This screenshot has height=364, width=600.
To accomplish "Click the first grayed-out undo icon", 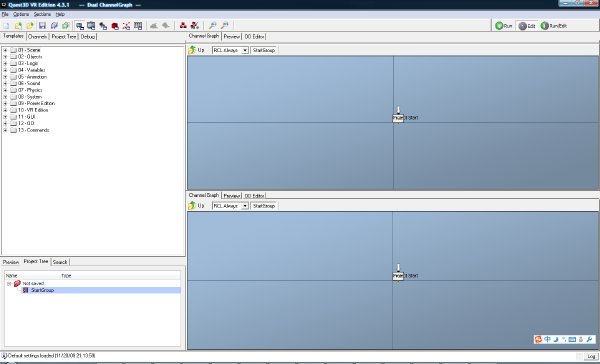I will tap(154, 26).
